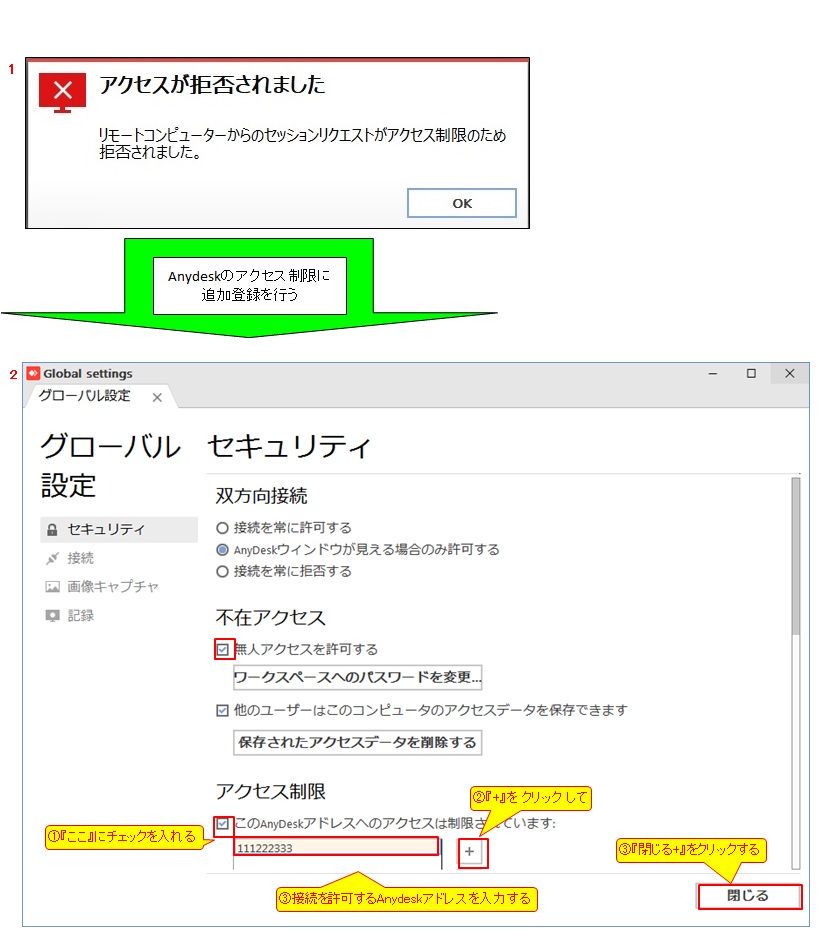Image resolution: width=821 pixels, height=933 pixels.
Task: Open the セキュリティ sidebar section
Action: pos(119,529)
